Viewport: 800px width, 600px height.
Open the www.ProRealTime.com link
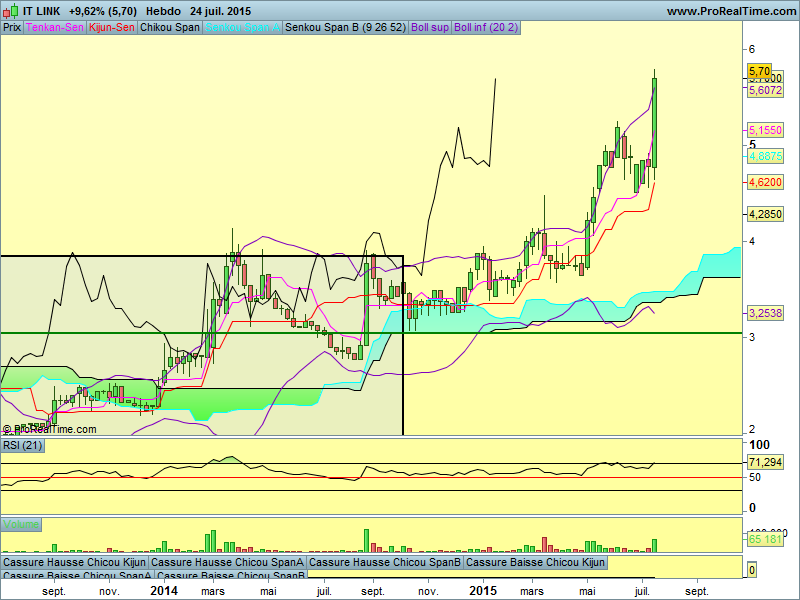pos(731,11)
